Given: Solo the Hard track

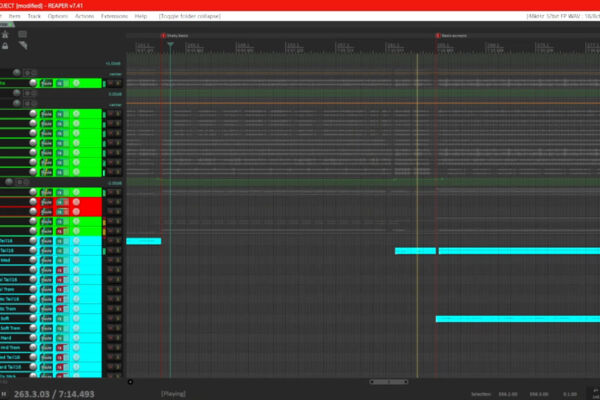Looking at the screenshot, I should tap(118, 338).
